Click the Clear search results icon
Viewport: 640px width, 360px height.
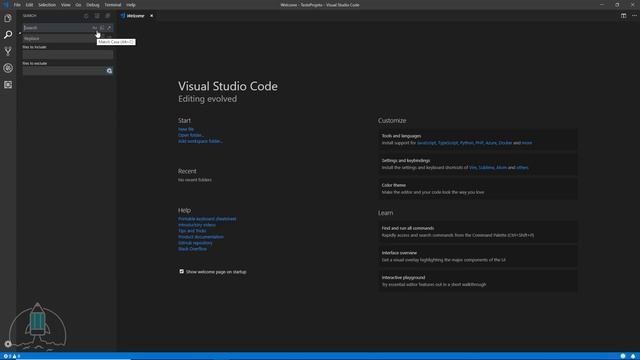tap(97, 16)
